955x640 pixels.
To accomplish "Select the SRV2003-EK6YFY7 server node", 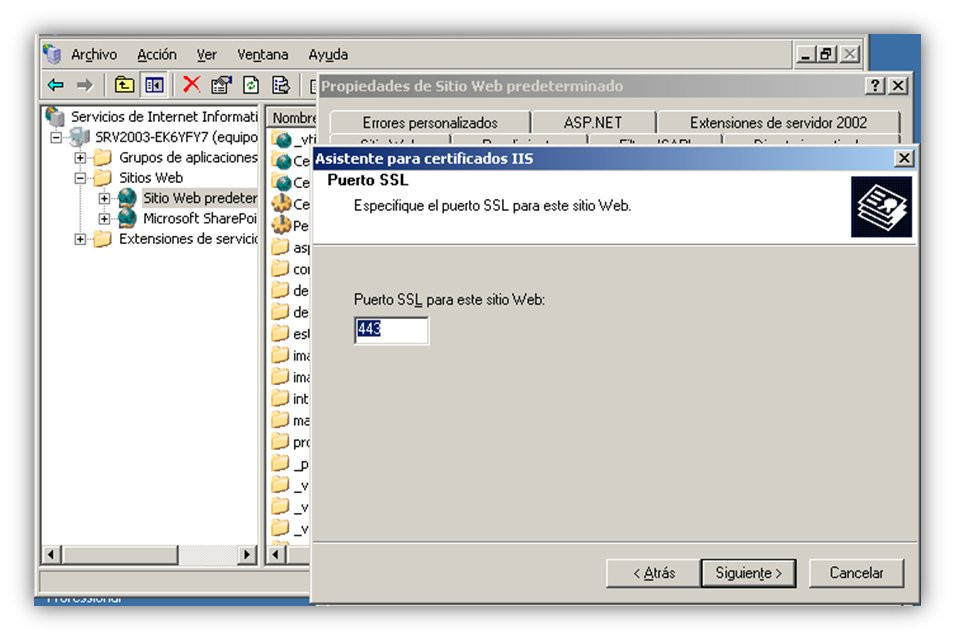I will (x=176, y=137).
